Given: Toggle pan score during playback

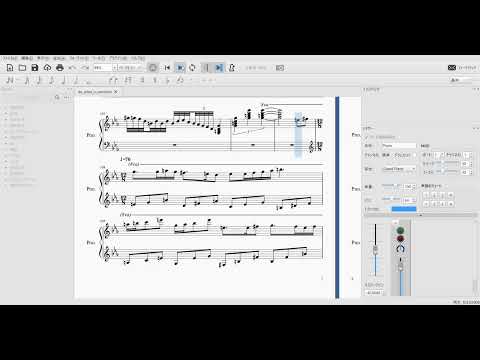Looking at the screenshot, I should [x=219, y=68].
